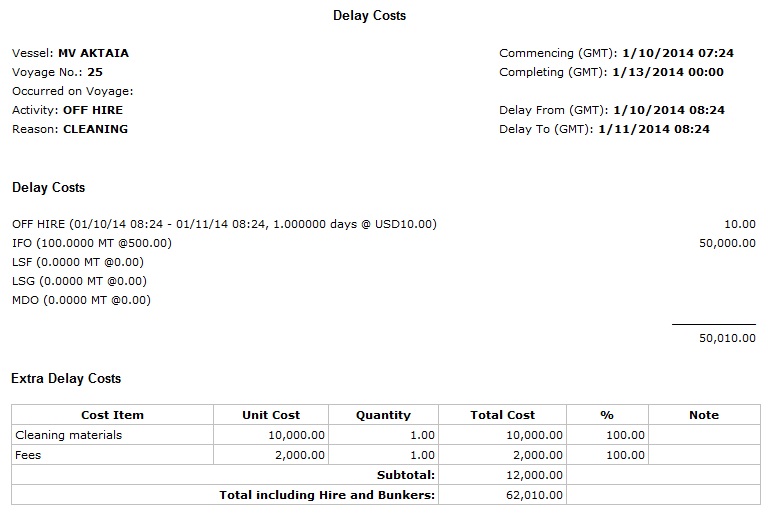Select the delay costs total 50,010.00
Viewport: 768px width, 514px height.
pyautogui.click(x=726, y=339)
